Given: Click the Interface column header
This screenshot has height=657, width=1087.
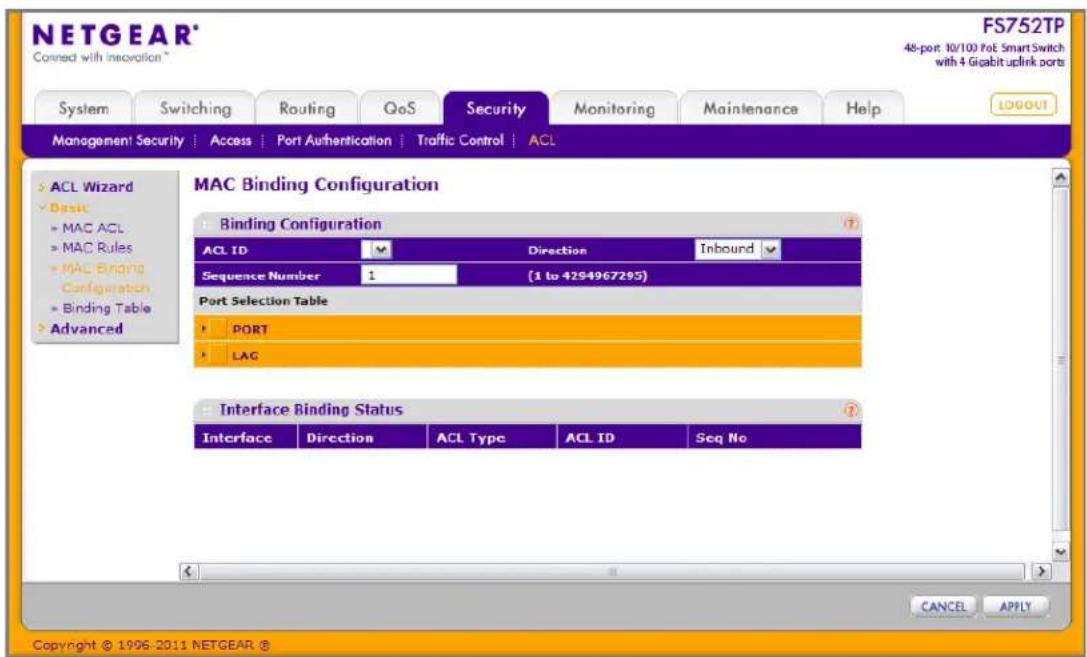Looking at the screenshot, I should (x=245, y=438).
